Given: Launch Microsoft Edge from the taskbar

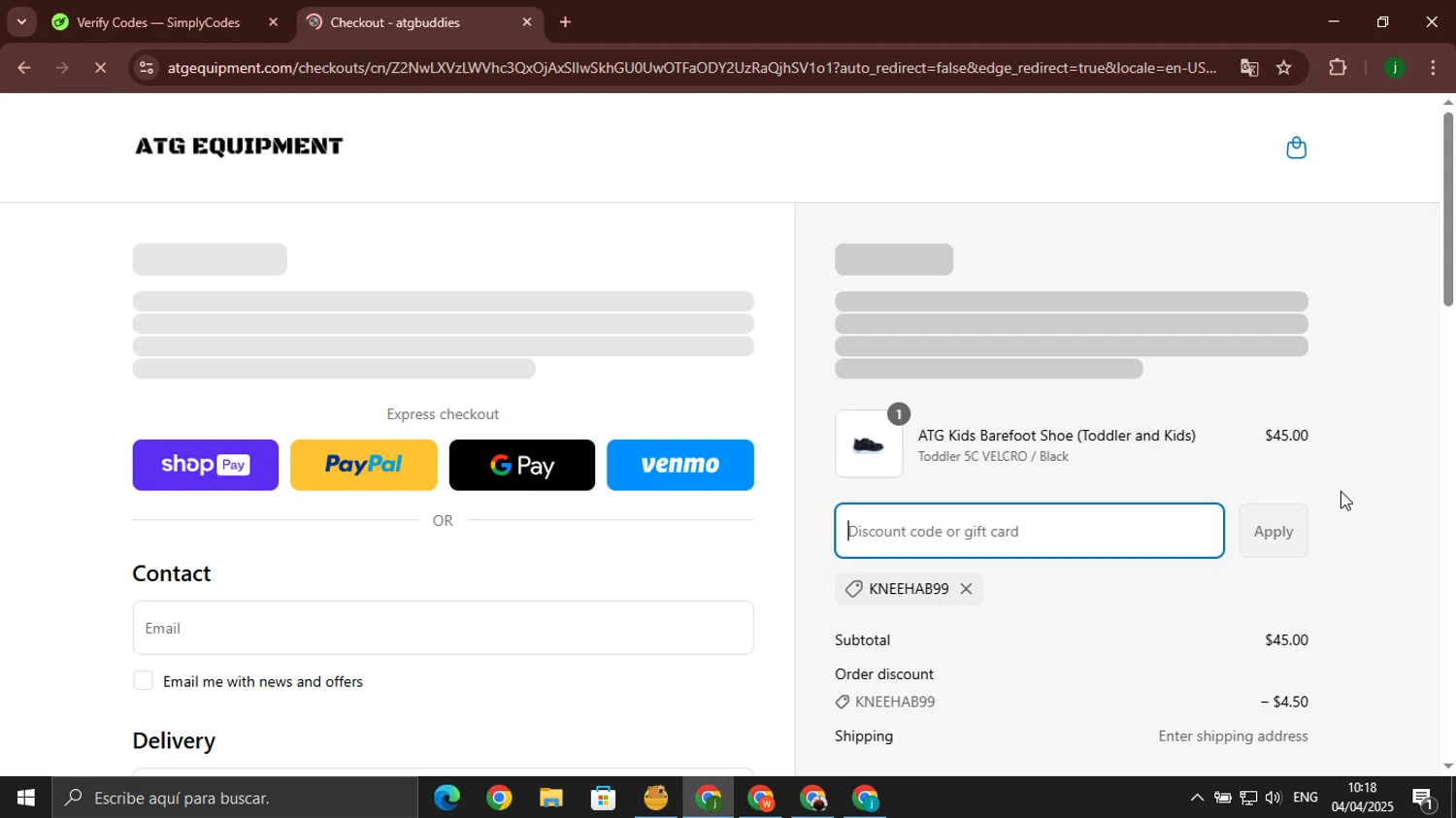Looking at the screenshot, I should click(x=447, y=798).
